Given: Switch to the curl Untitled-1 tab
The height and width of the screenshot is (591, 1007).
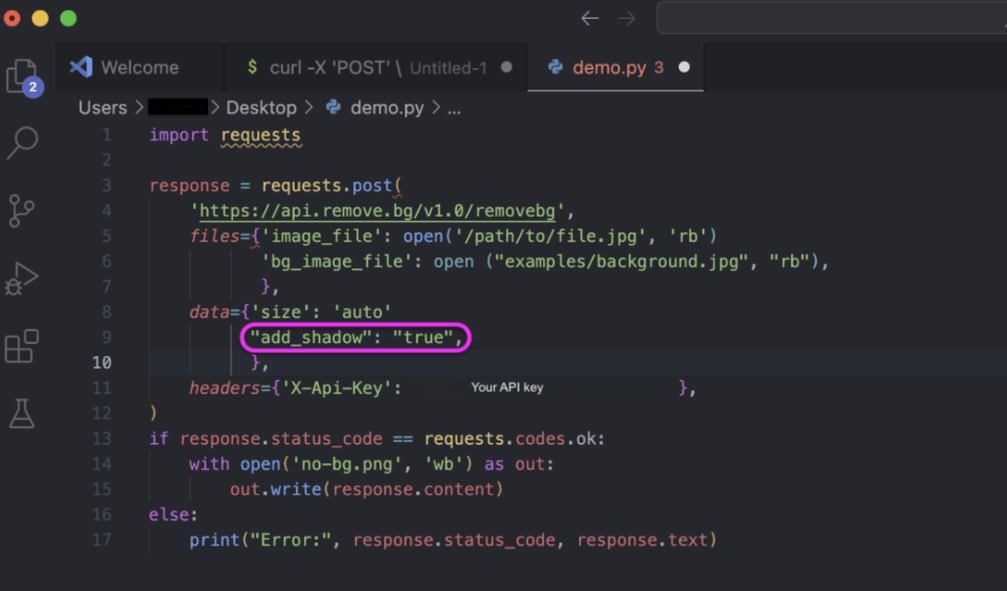Looking at the screenshot, I should (366, 68).
